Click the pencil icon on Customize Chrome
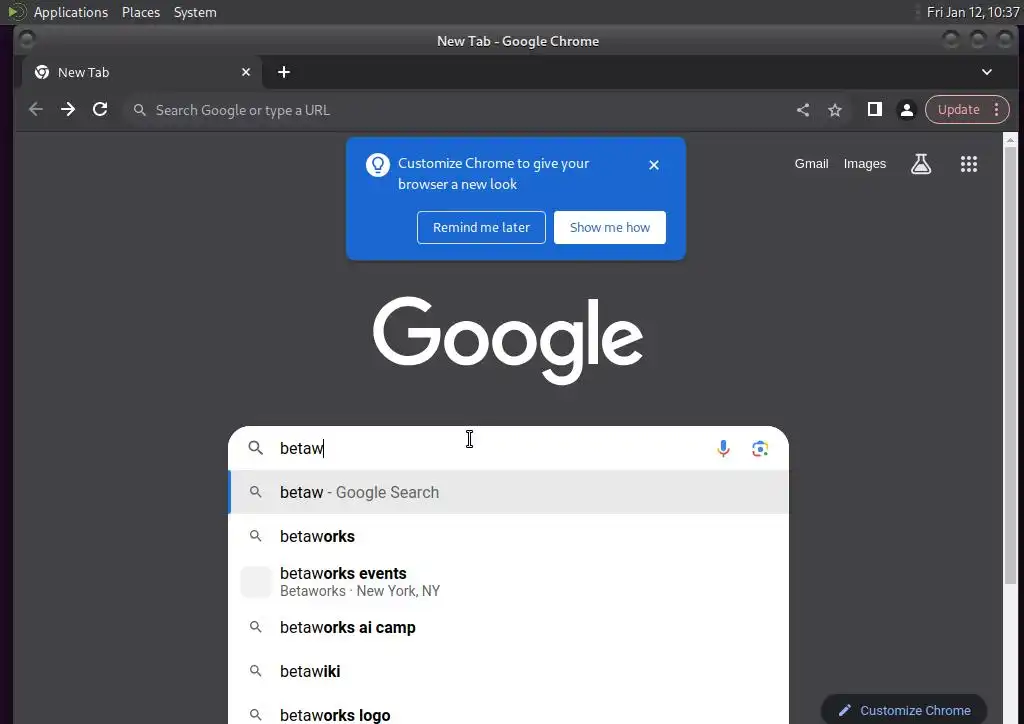This screenshot has width=1024, height=724. point(844,710)
